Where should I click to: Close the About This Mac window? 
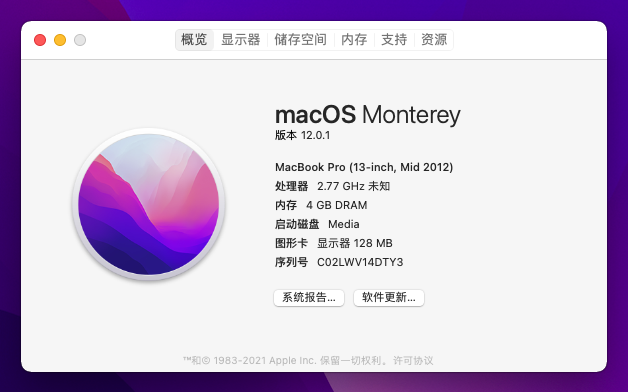tap(40, 40)
